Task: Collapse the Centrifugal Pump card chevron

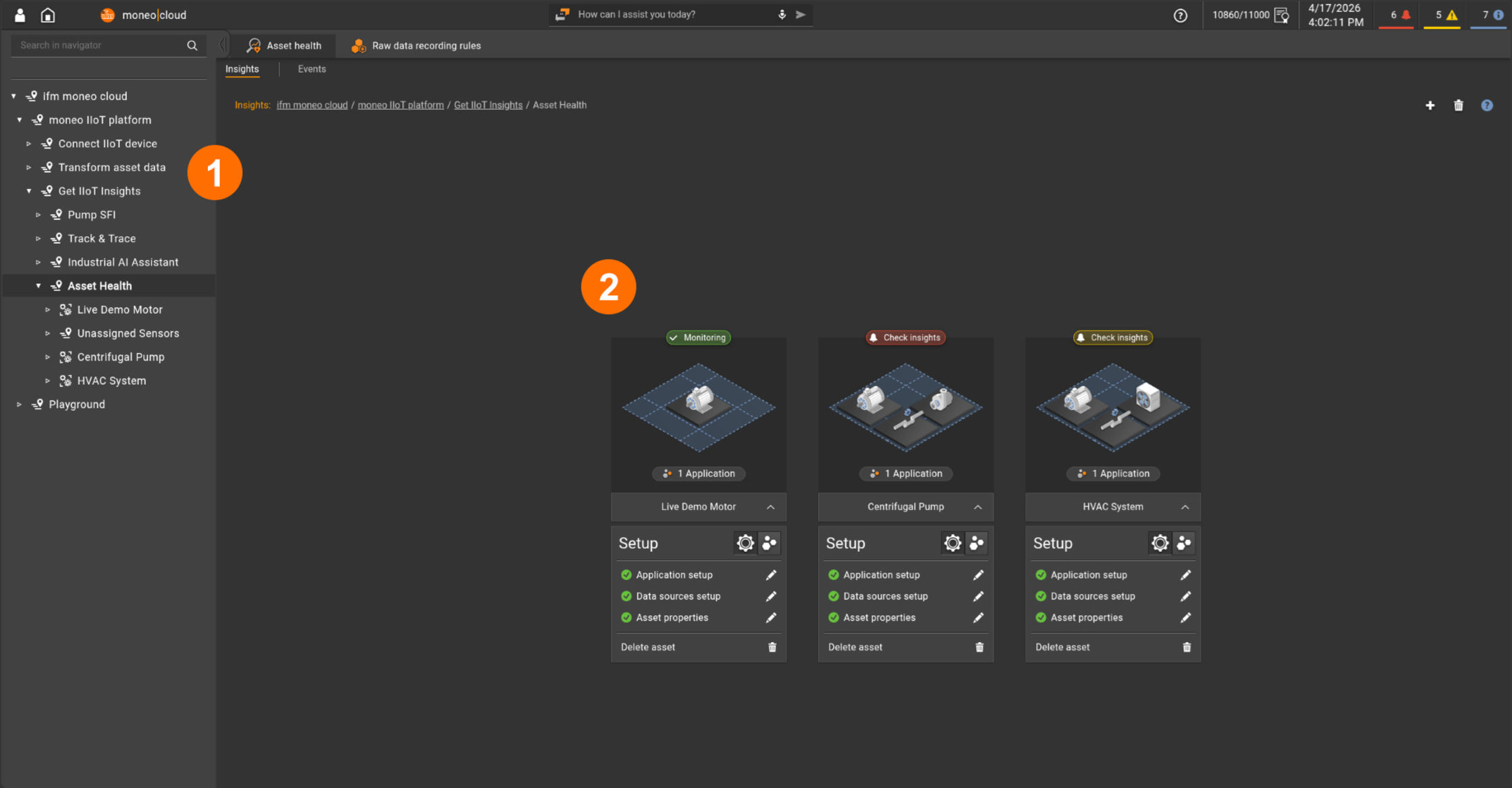Action: click(978, 507)
